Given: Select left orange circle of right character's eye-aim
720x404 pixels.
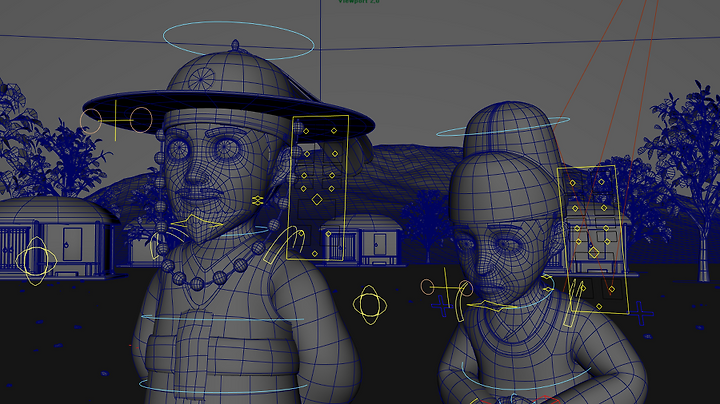Looking at the screenshot, I should (427, 287).
